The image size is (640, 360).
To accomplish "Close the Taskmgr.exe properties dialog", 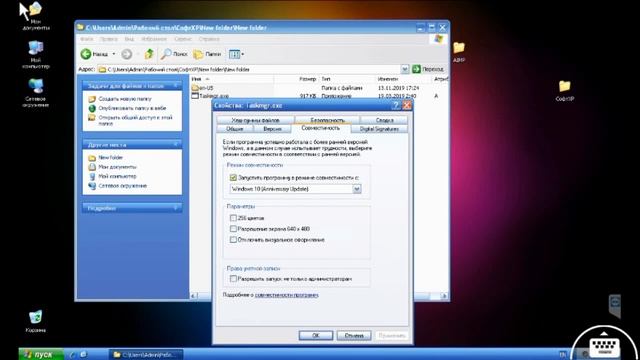I will tap(407, 105).
